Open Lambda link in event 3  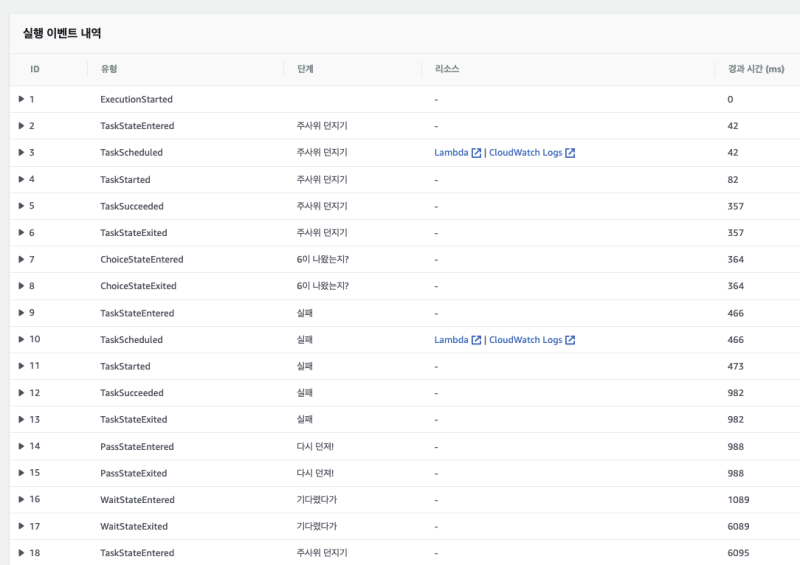pos(451,153)
